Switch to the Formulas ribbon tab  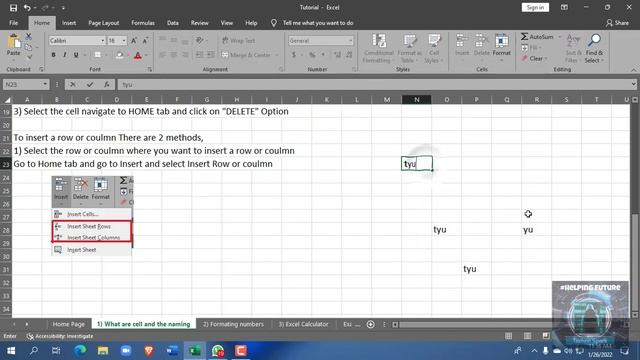coord(143,23)
